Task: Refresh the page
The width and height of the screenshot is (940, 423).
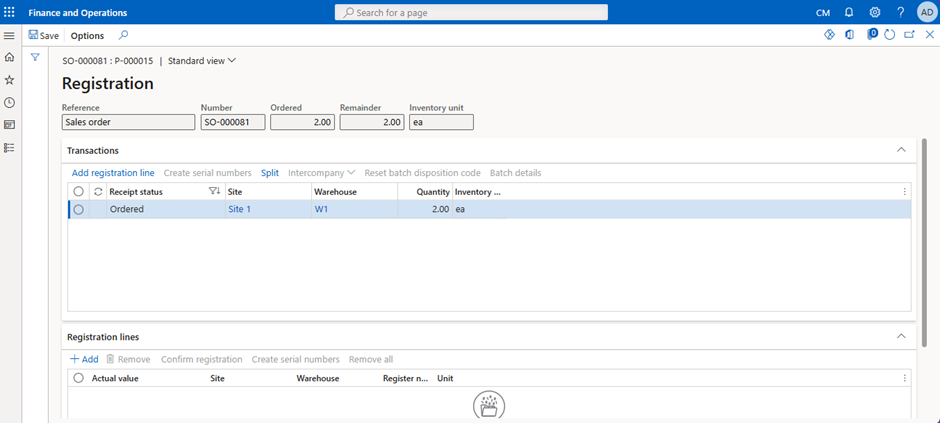Action: [x=890, y=35]
